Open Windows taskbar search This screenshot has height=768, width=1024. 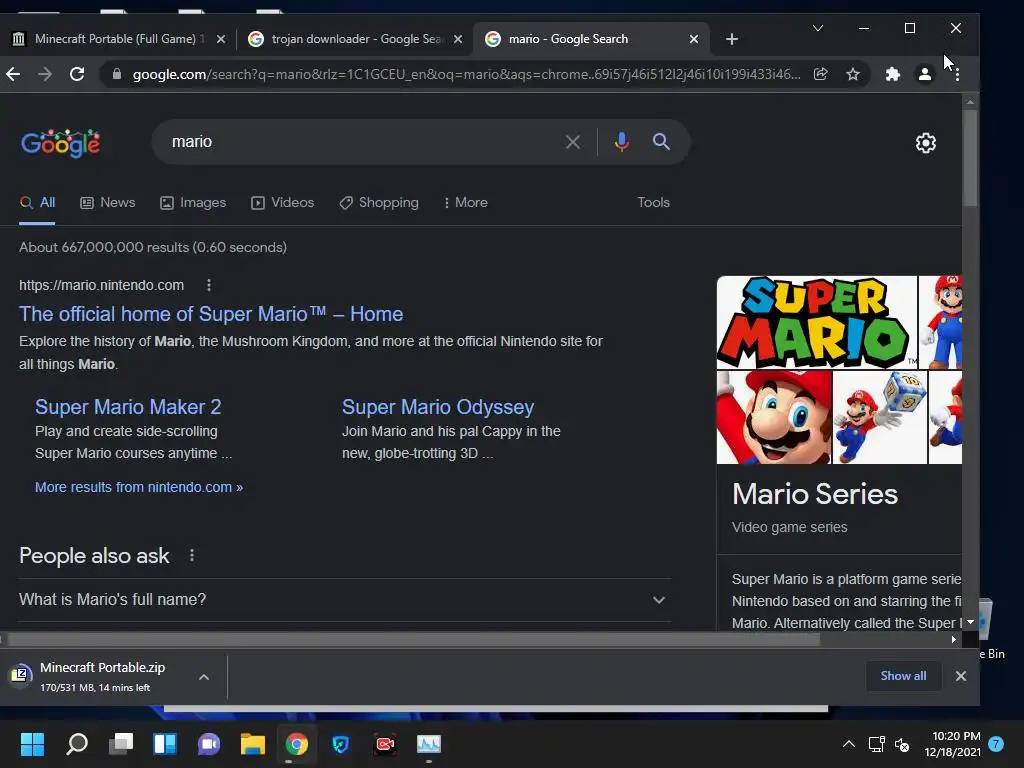pyautogui.click(x=77, y=744)
